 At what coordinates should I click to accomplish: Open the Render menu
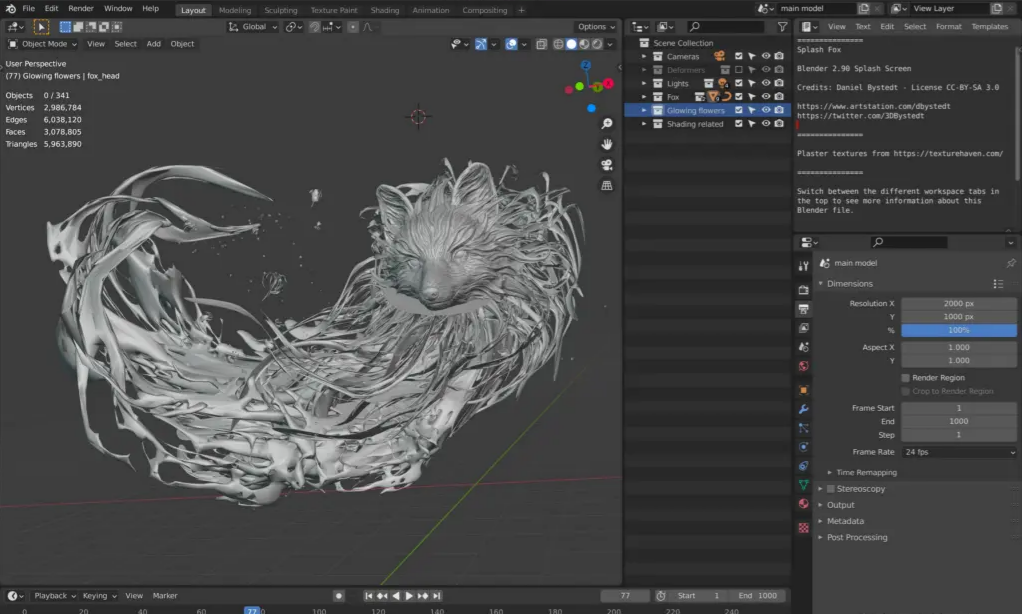pyautogui.click(x=81, y=8)
